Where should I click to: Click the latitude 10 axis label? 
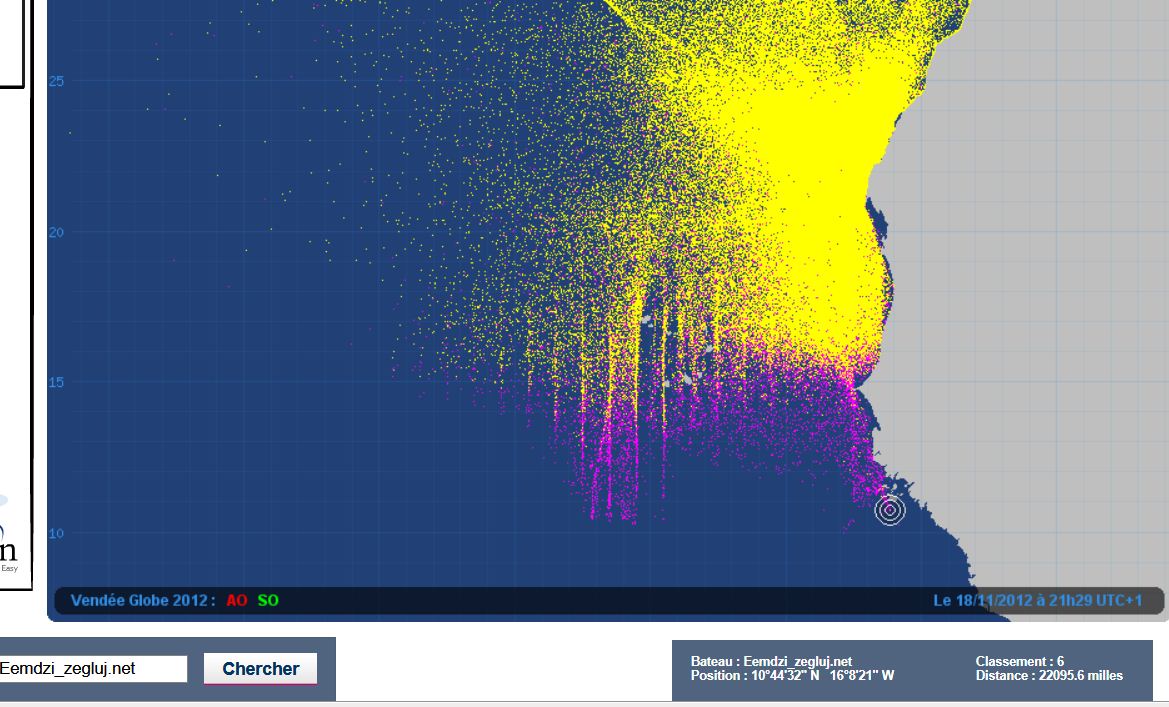coord(56,533)
